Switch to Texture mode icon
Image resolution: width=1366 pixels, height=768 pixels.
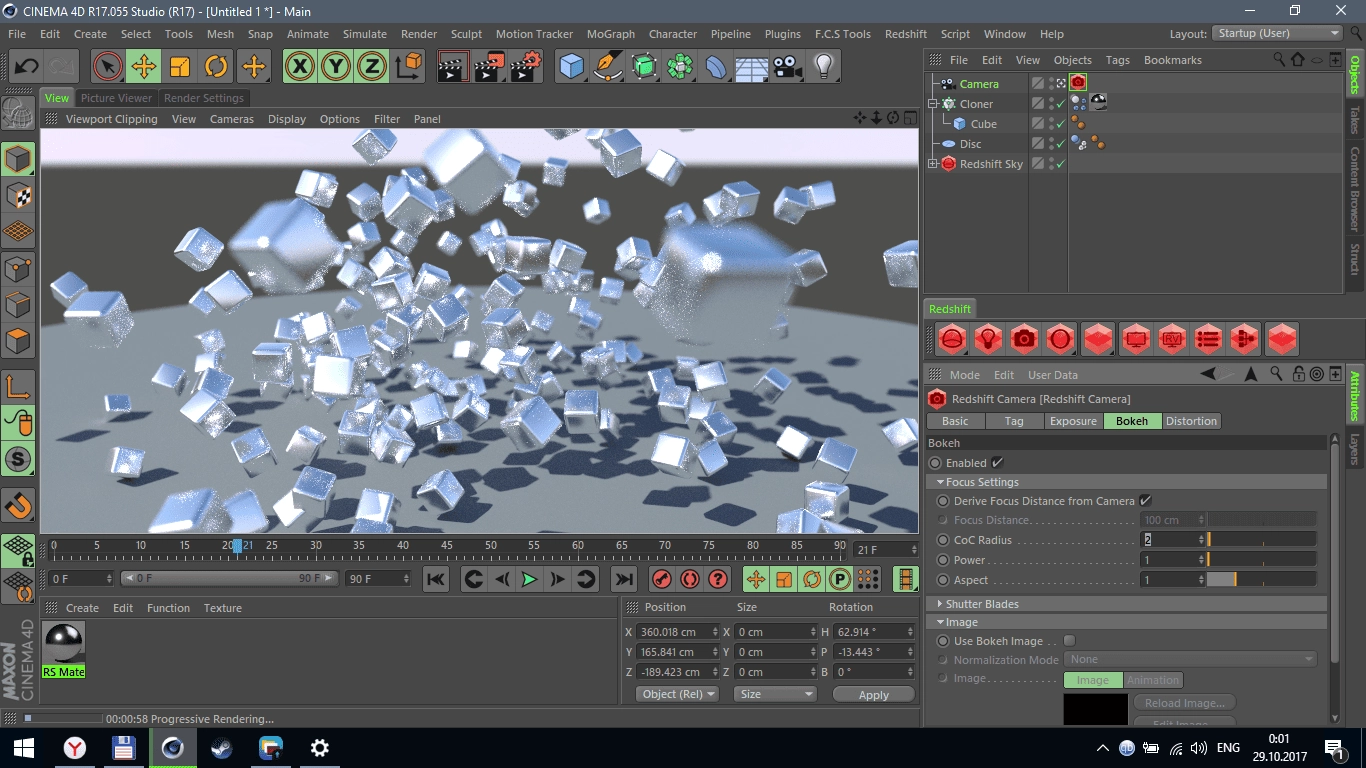point(18,195)
